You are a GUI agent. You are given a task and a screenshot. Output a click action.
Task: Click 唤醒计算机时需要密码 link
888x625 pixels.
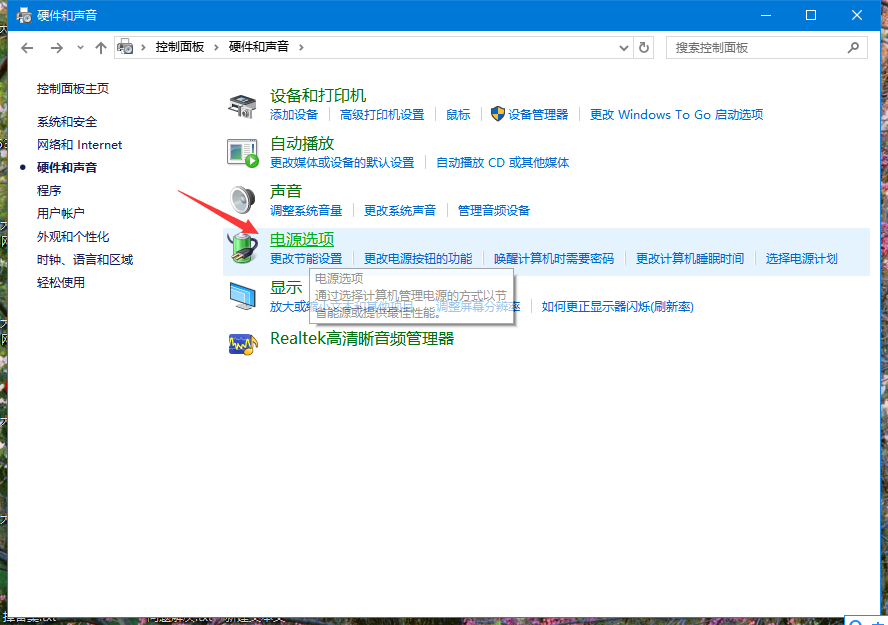(x=554, y=259)
